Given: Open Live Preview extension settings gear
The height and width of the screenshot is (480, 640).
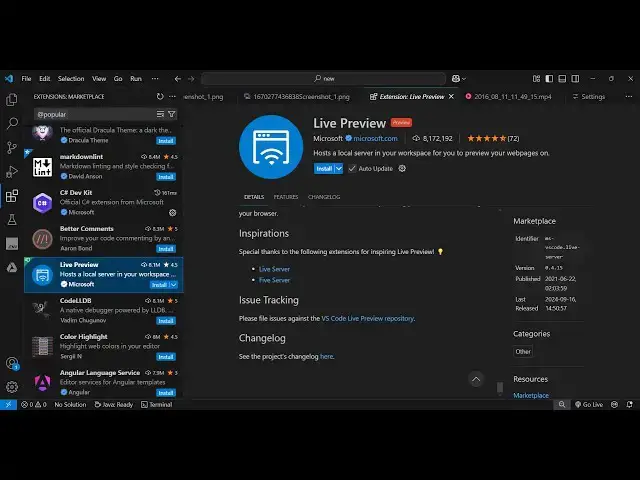Looking at the screenshot, I should (x=402, y=169).
